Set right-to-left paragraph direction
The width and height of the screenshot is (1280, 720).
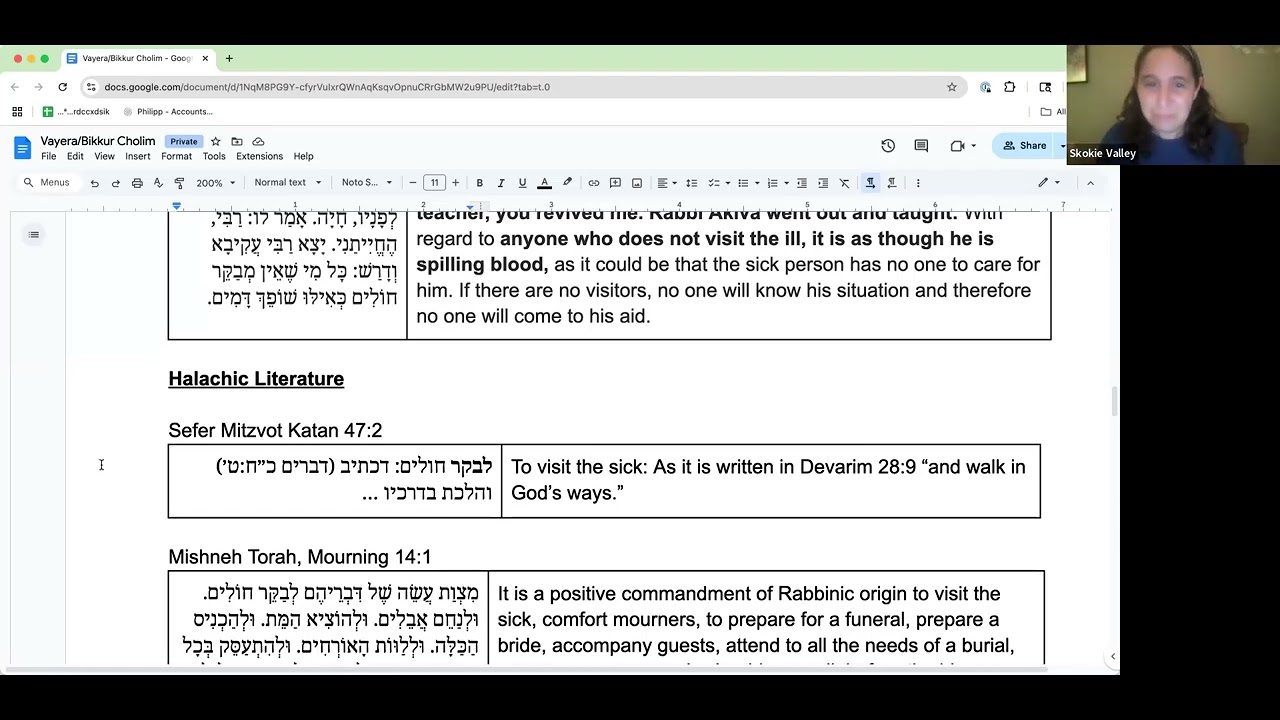[x=892, y=183]
